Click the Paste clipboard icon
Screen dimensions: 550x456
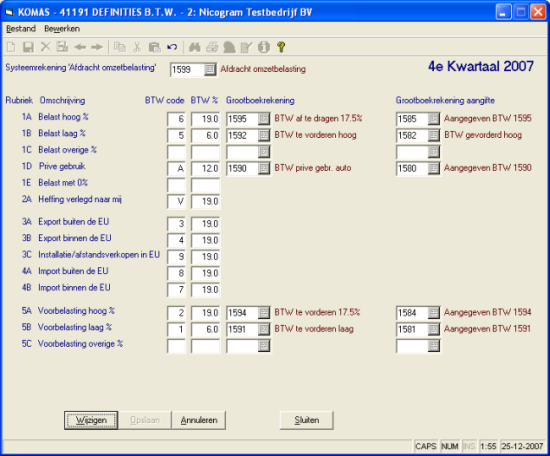tap(154, 47)
